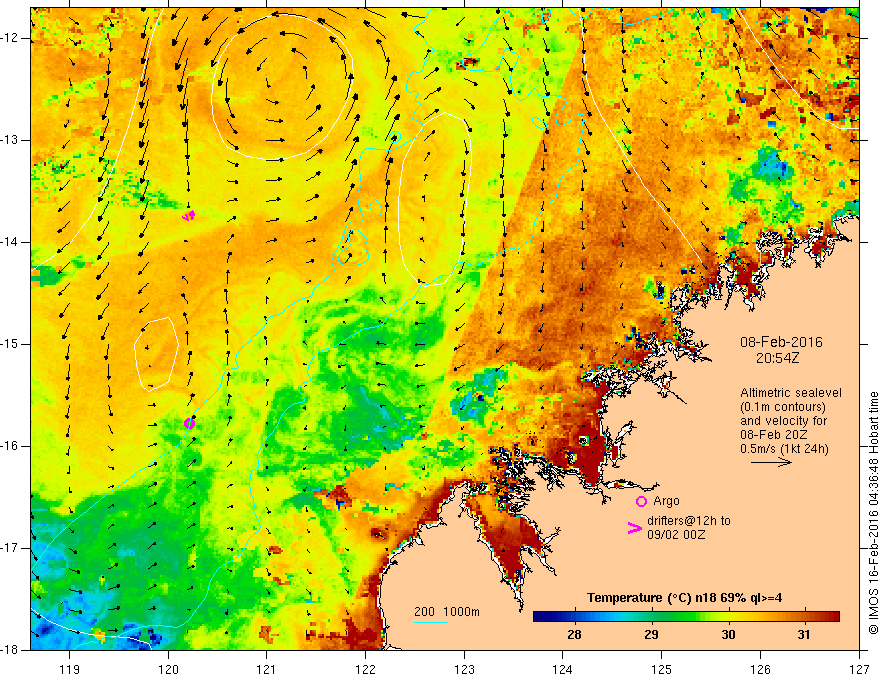
Task: Click the latitude axis label -16
Action: [x=11, y=446]
